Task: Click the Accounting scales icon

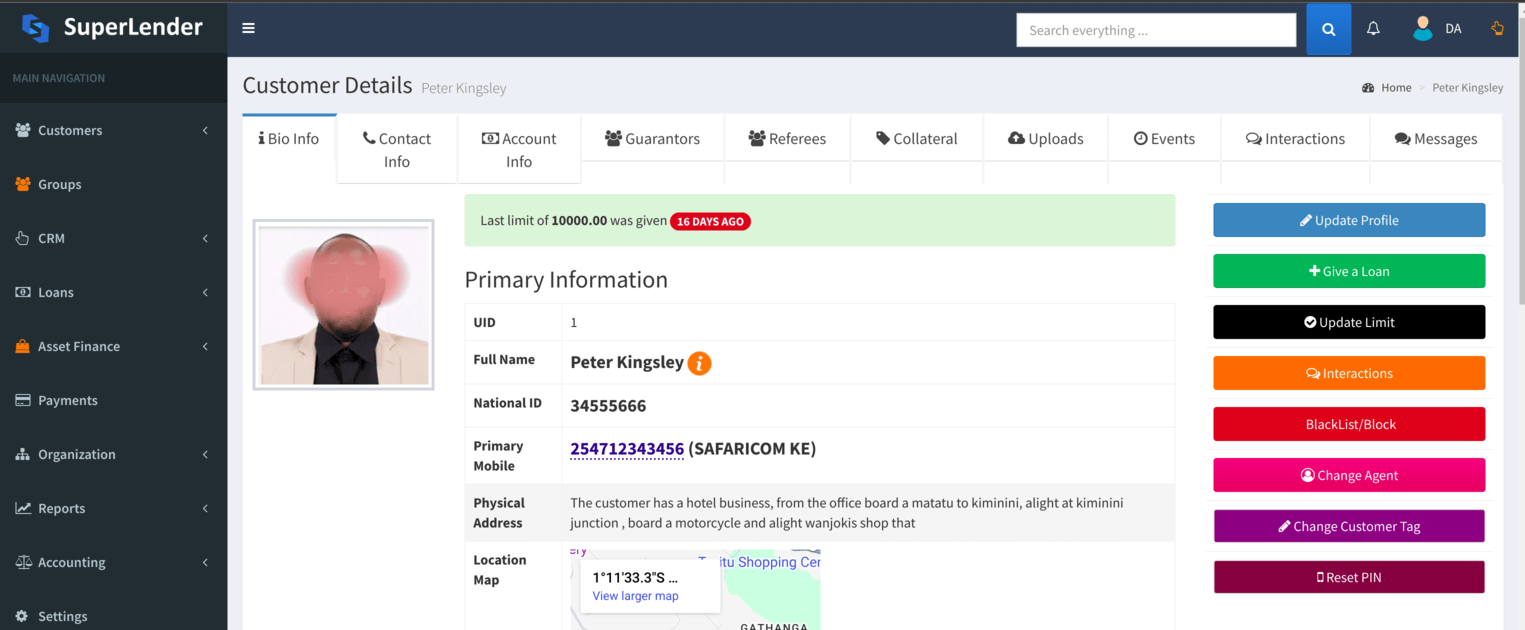Action: [23, 562]
